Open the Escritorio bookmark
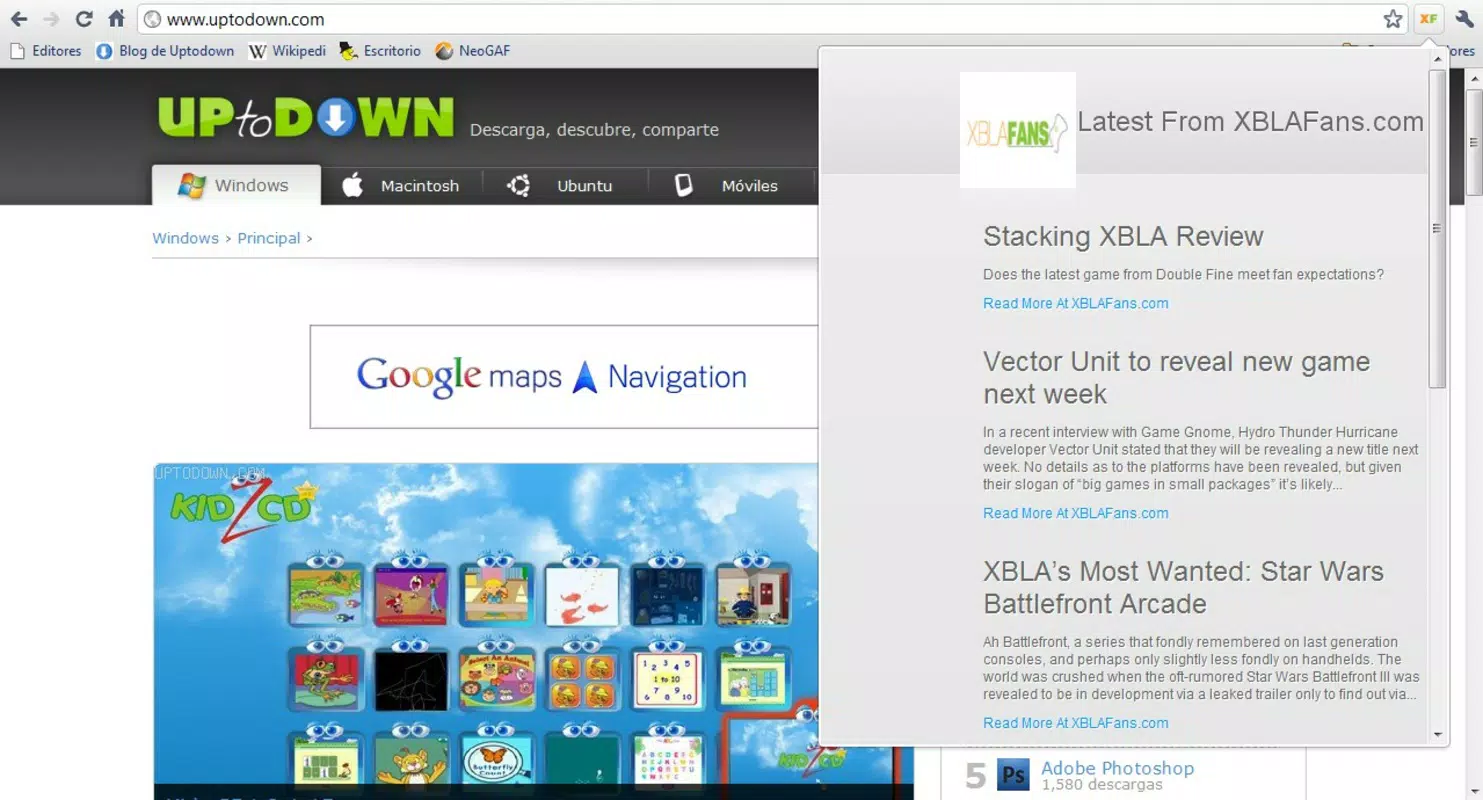Screen dimensions: 1483x800 click(380, 51)
